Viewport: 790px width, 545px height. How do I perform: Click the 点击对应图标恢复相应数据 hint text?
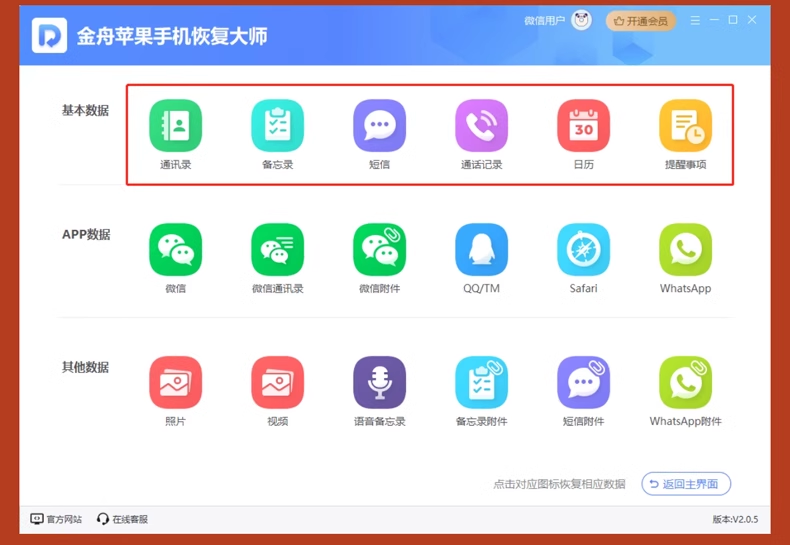559,484
